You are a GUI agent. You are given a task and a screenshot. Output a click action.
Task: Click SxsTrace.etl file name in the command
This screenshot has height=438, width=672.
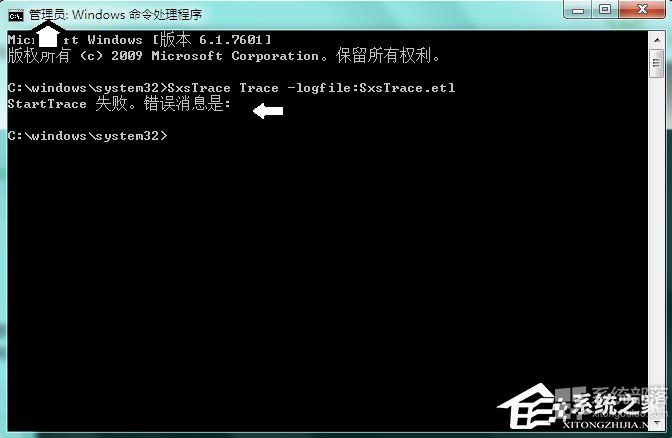click(x=407, y=88)
